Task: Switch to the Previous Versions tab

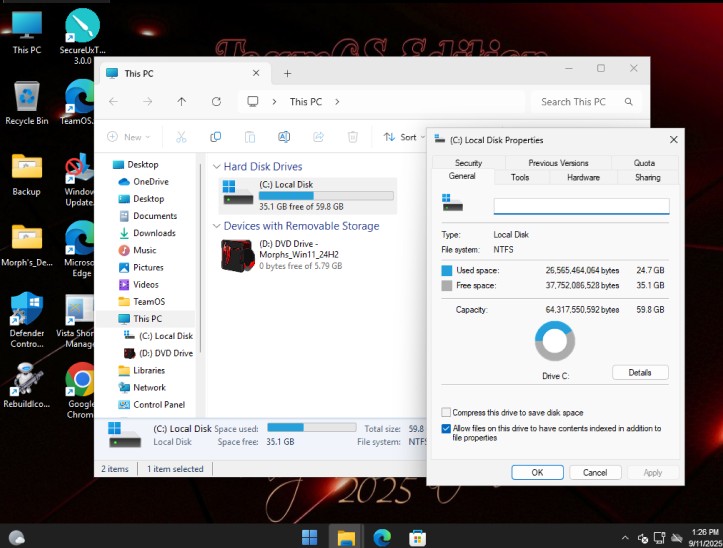Action: coord(558,163)
